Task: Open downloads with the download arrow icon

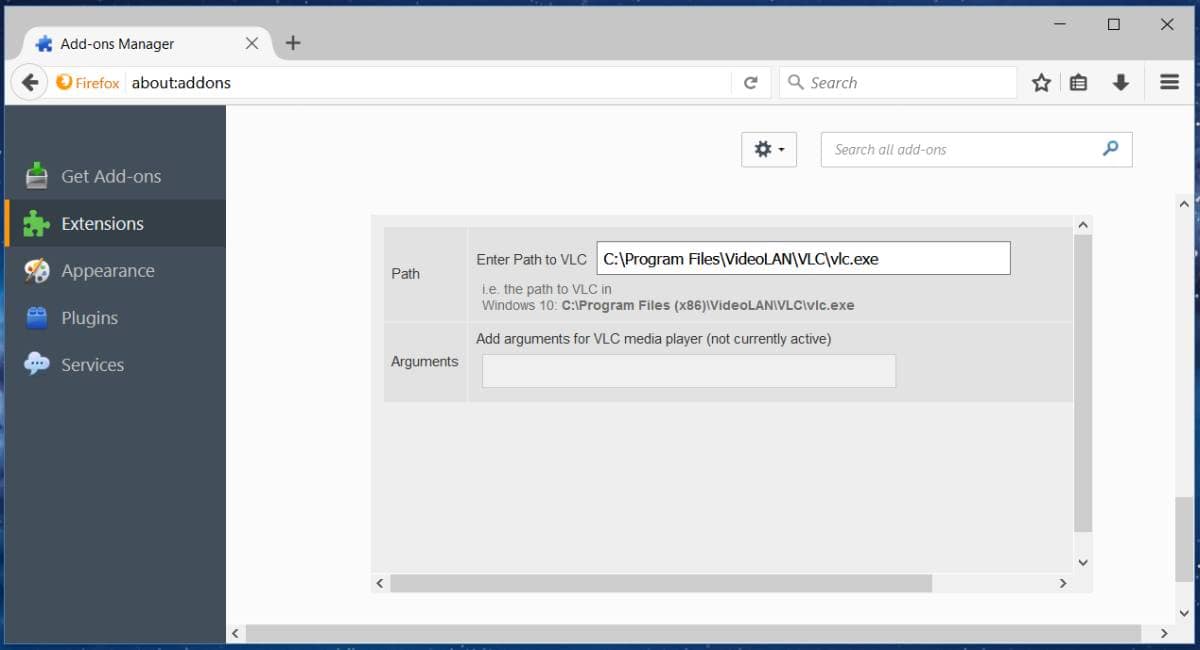Action: pyautogui.click(x=1120, y=82)
